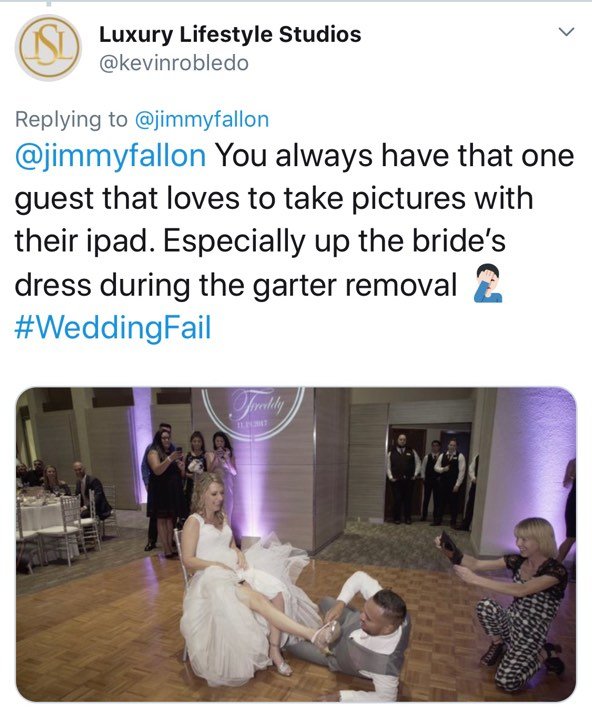Viewport: 592px width, 720px height.
Task: Open the Luxury Lifestyle Studios profile avatar
Action: coord(48,48)
